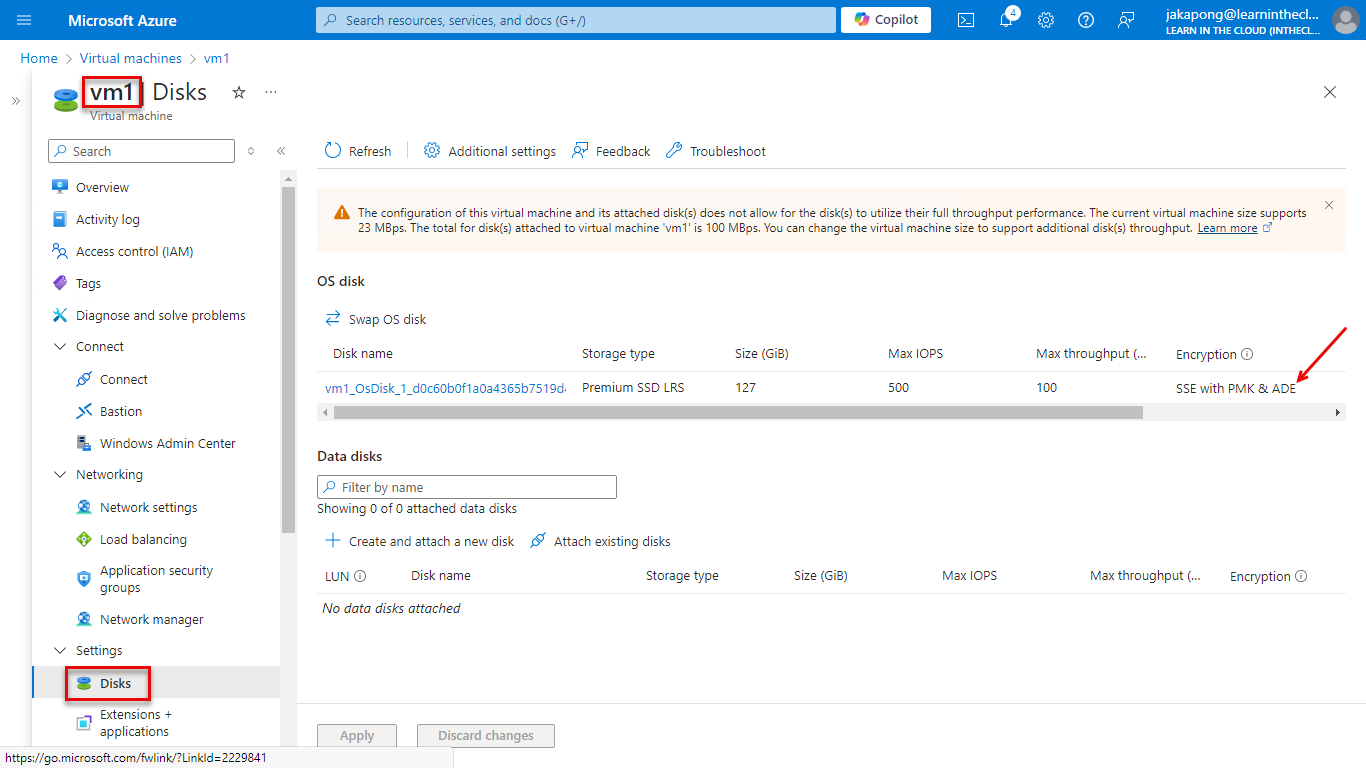Focus the global search resources box
The height and width of the screenshot is (768, 1366).
pyautogui.click(x=575, y=20)
